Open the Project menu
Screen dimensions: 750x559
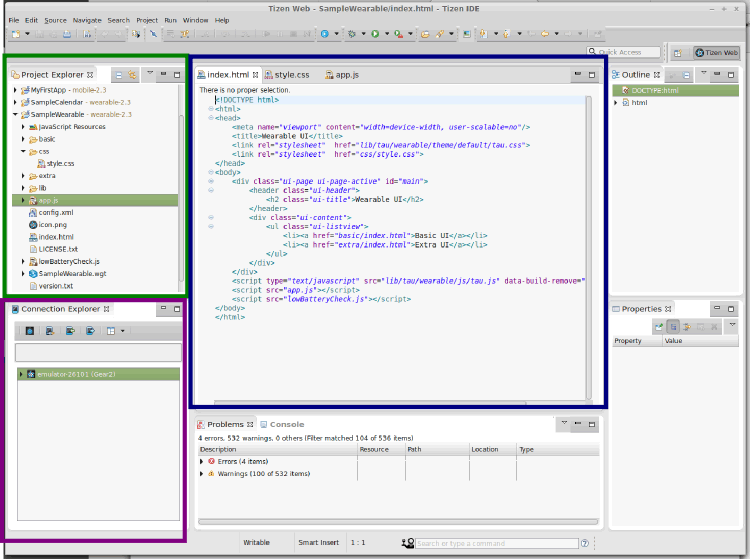pos(147,20)
